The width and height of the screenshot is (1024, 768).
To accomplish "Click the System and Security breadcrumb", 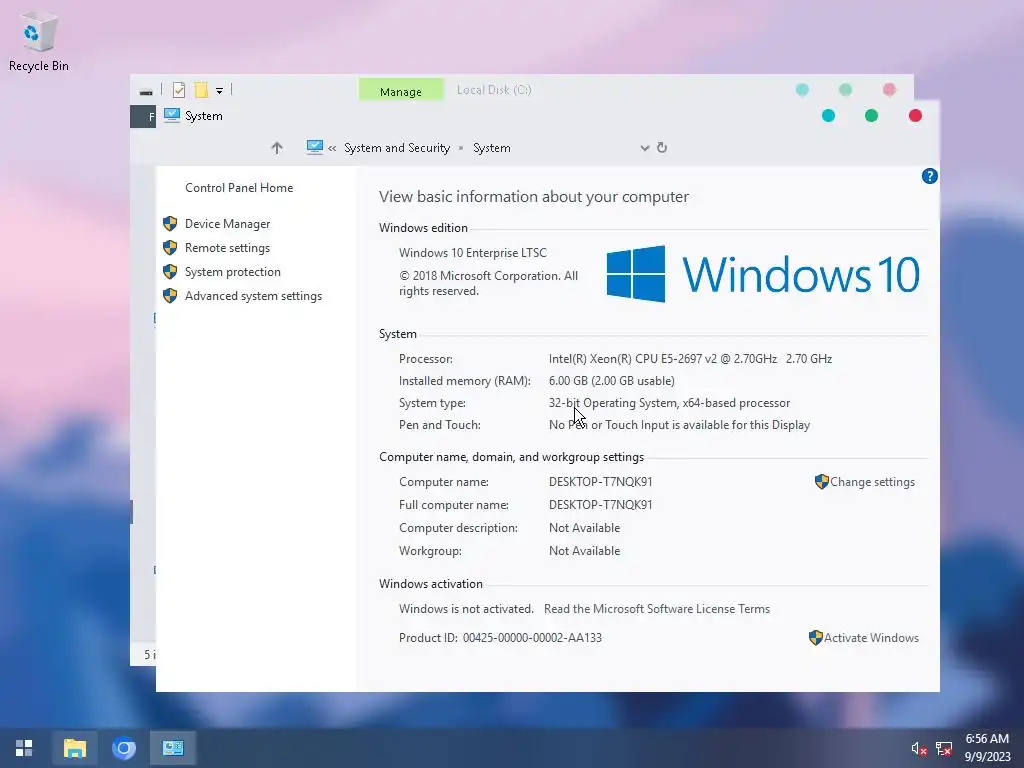I will [x=397, y=148].
